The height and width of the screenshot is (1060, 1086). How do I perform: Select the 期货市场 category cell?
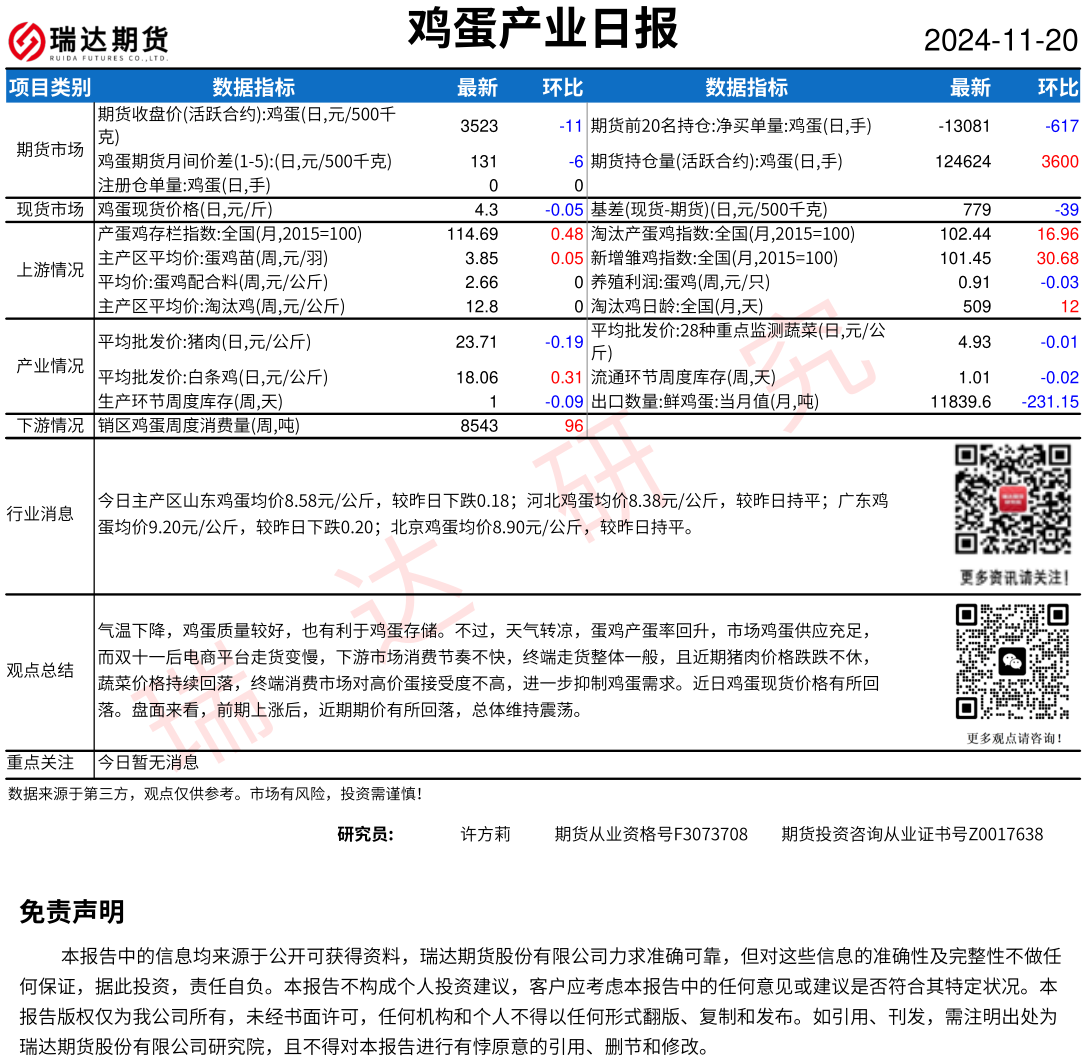(50, 150)
